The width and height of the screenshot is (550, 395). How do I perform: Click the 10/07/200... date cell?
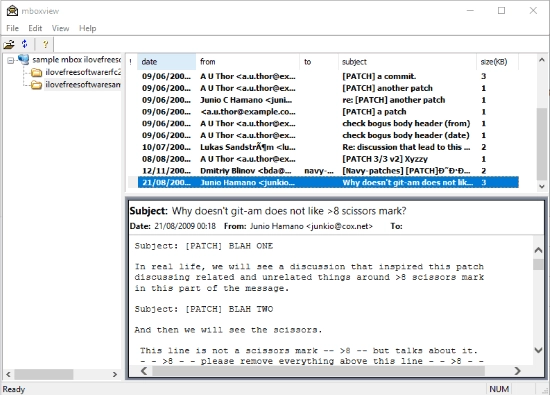pyautogui.click(x=167, y=147)
